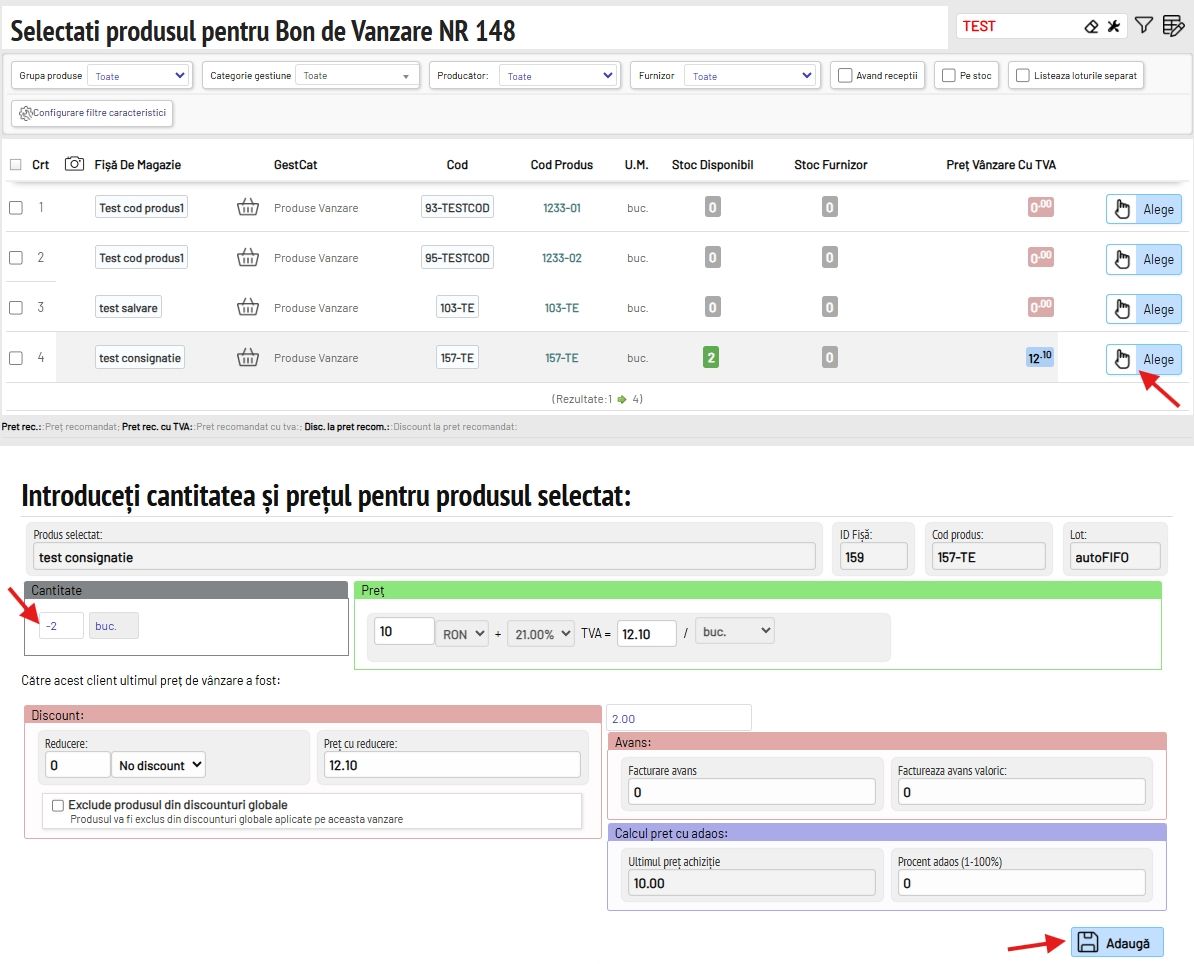Toggle the Pe stoc checkbox
1194x964 pixels.
tap(948, 76)
